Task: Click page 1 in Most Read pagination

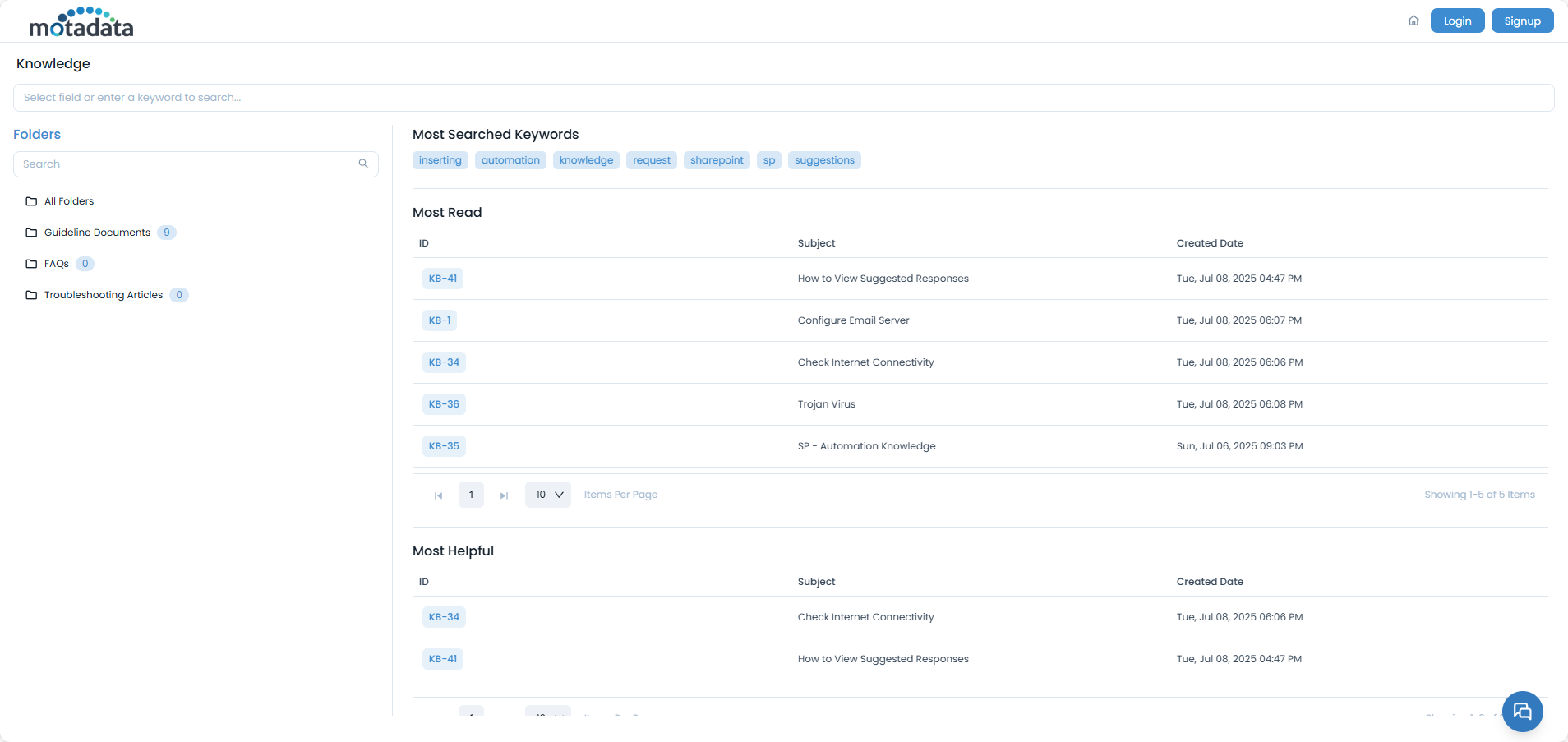Action: point(471,495)
